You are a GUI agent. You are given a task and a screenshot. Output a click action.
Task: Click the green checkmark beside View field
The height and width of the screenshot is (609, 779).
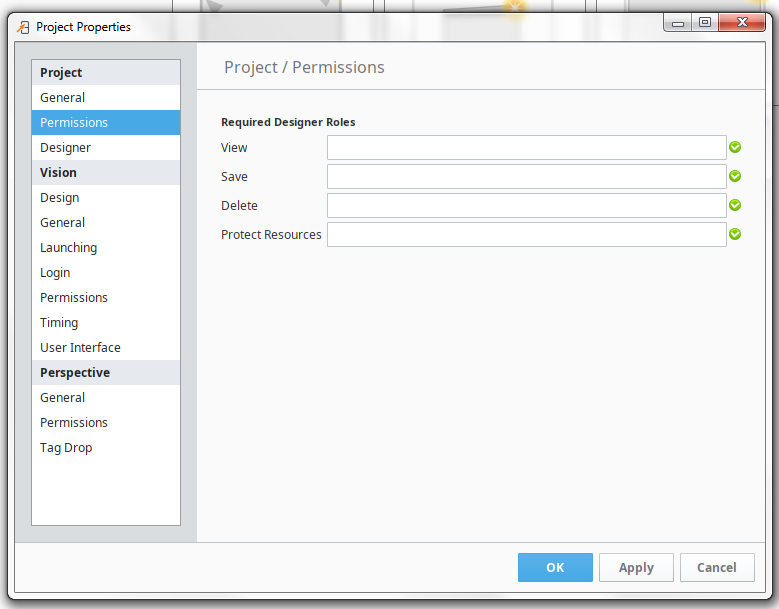tap(735, 147)
